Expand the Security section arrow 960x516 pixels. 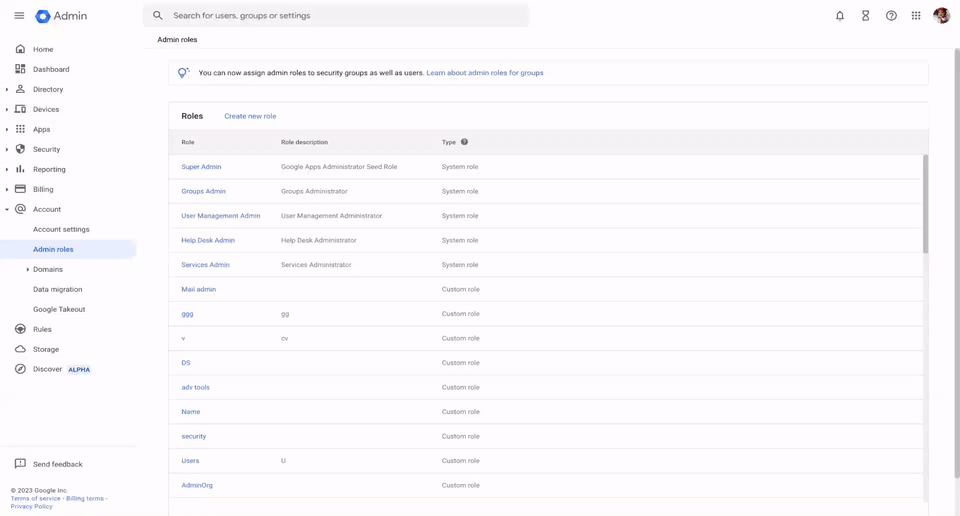7,149
